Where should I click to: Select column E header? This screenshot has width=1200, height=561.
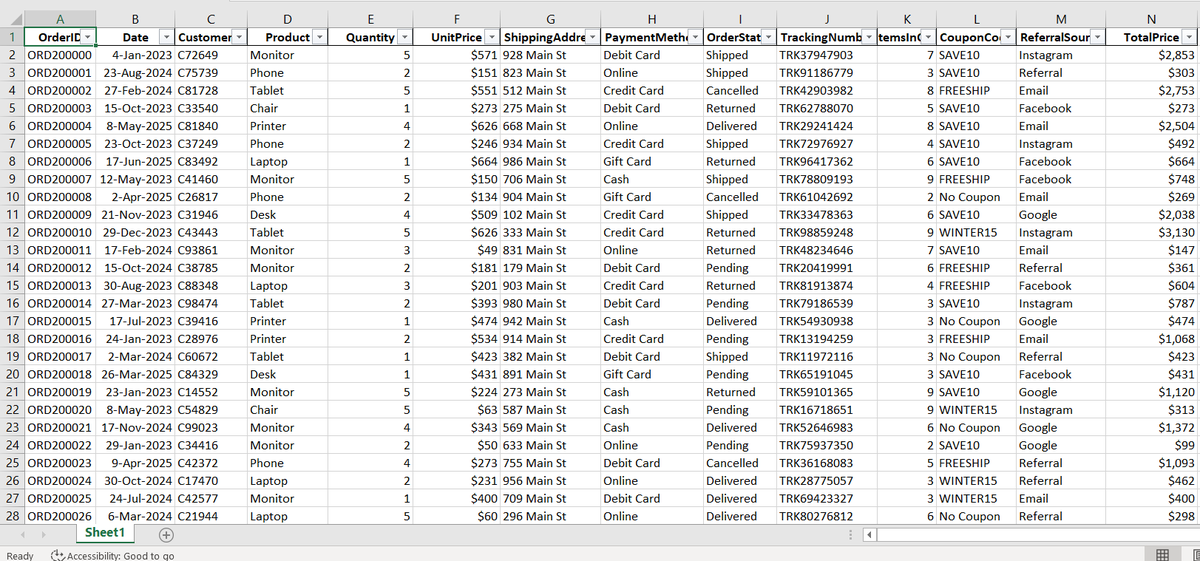coord(372,18)
